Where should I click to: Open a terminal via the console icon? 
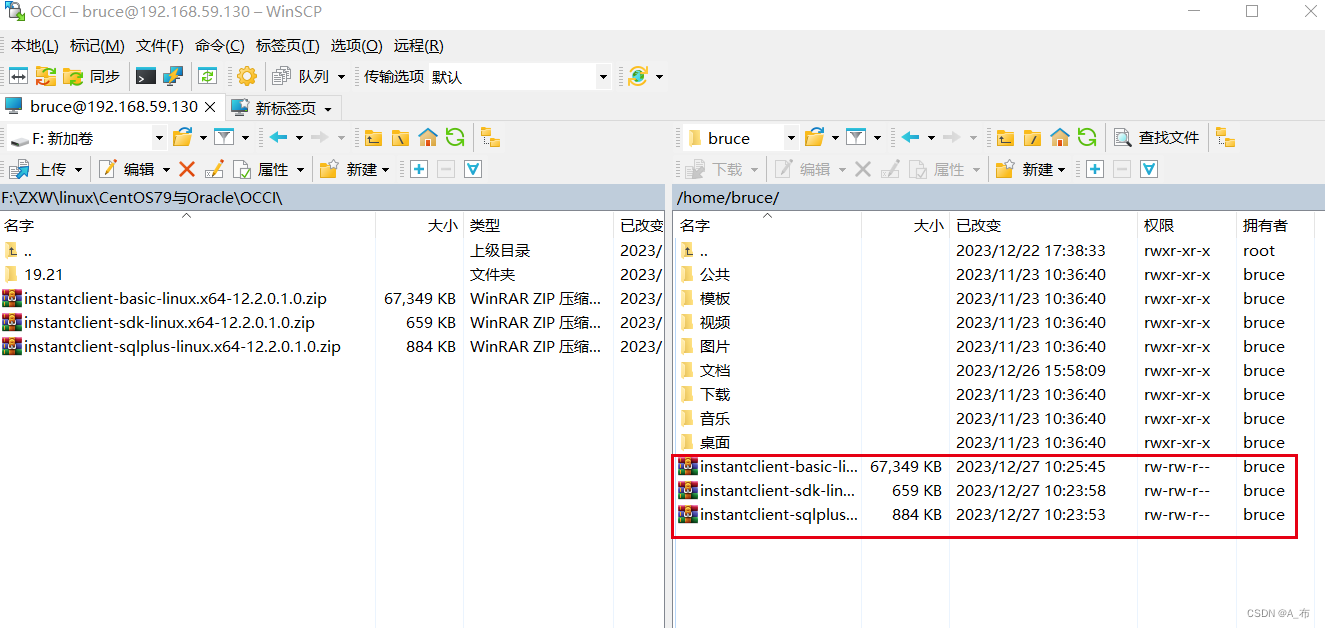click(145, 75)
